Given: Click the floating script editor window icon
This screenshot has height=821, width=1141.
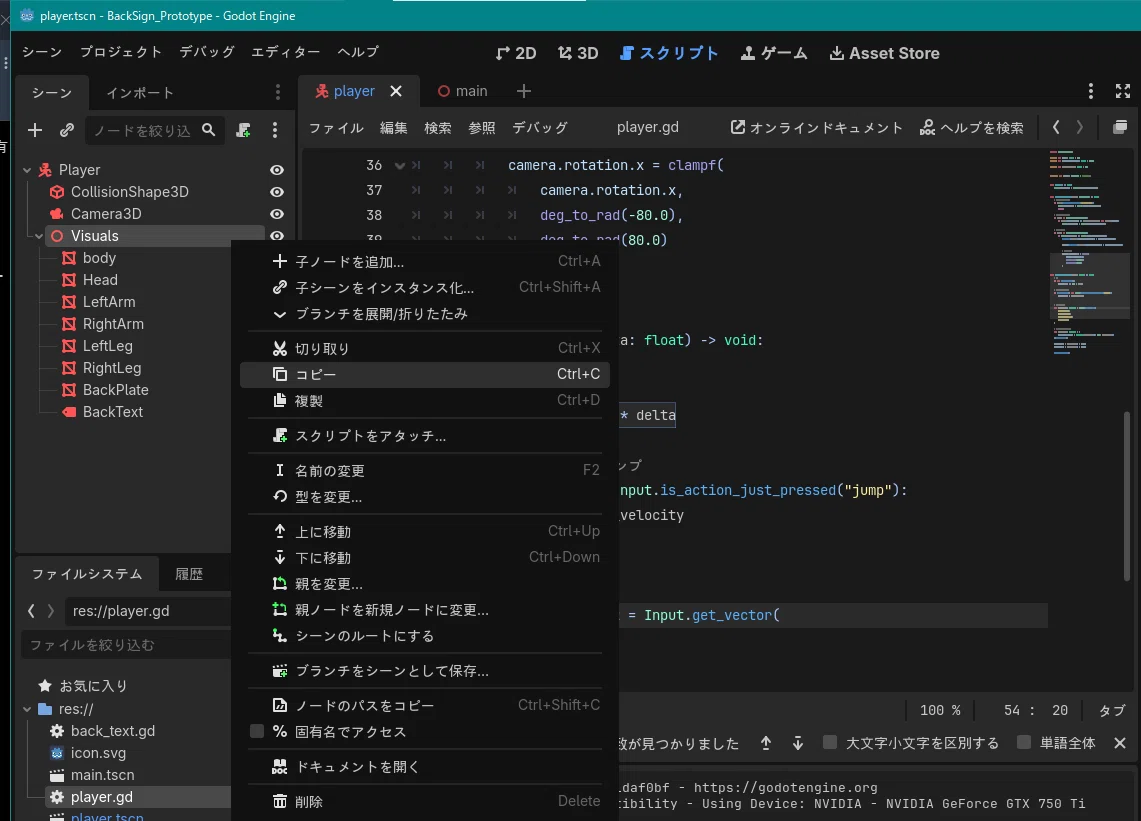Looking at the screenshot, I should point(1120,127).
